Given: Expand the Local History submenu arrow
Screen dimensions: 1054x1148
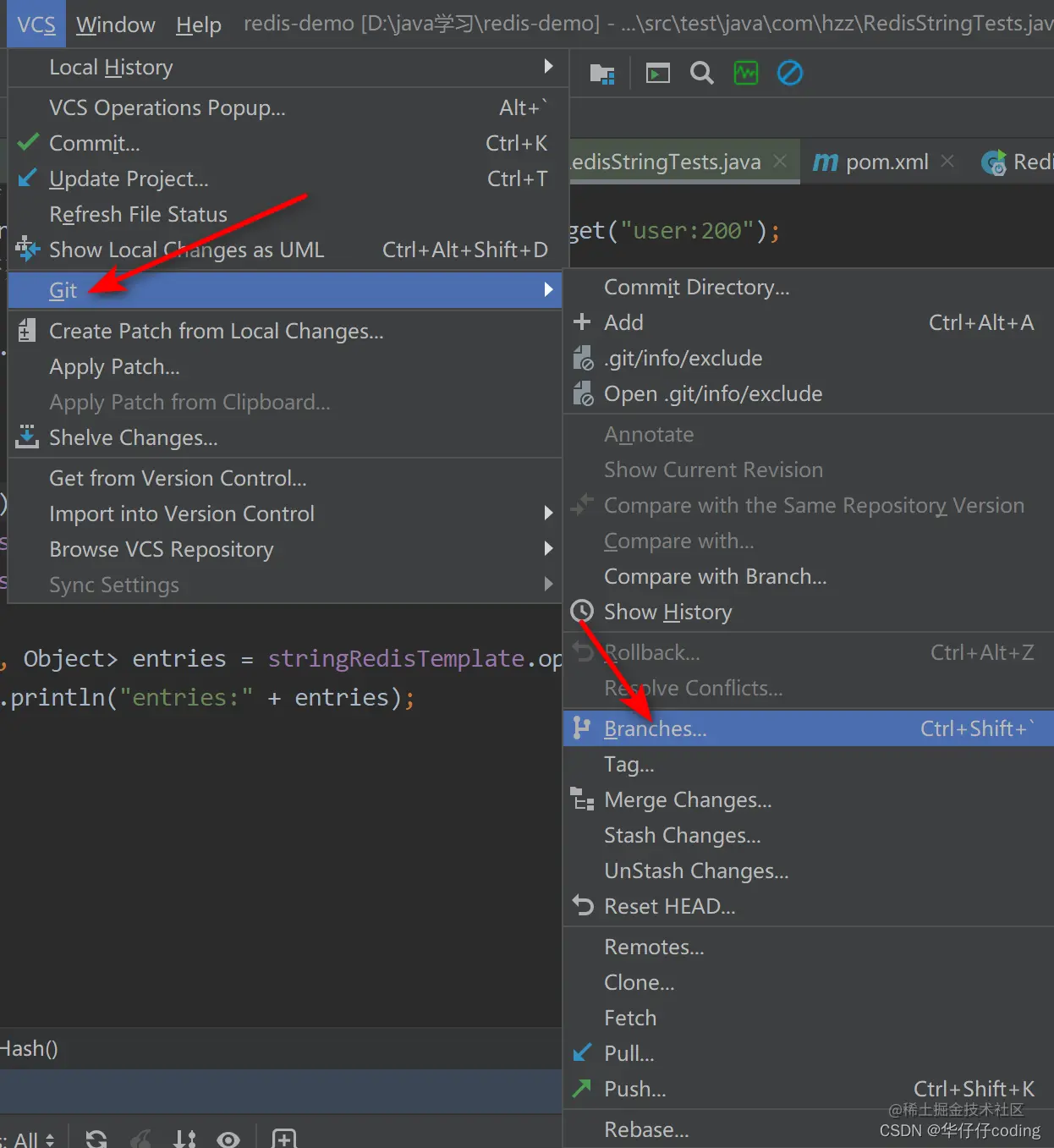Looking at the screenshot, I should (548, 66).
